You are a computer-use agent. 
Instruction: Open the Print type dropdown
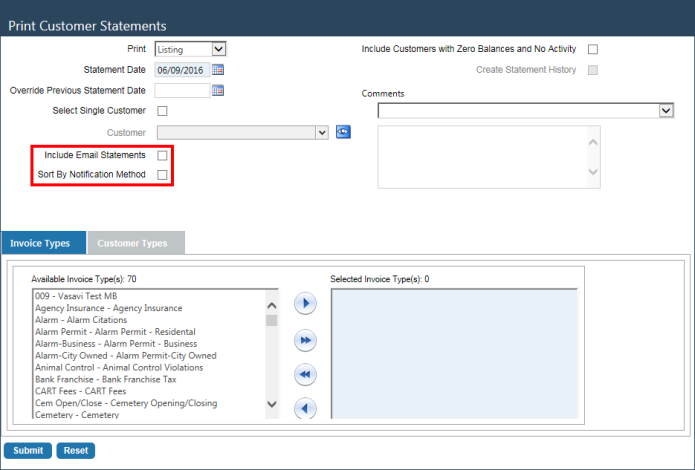[x=190, y=49]
